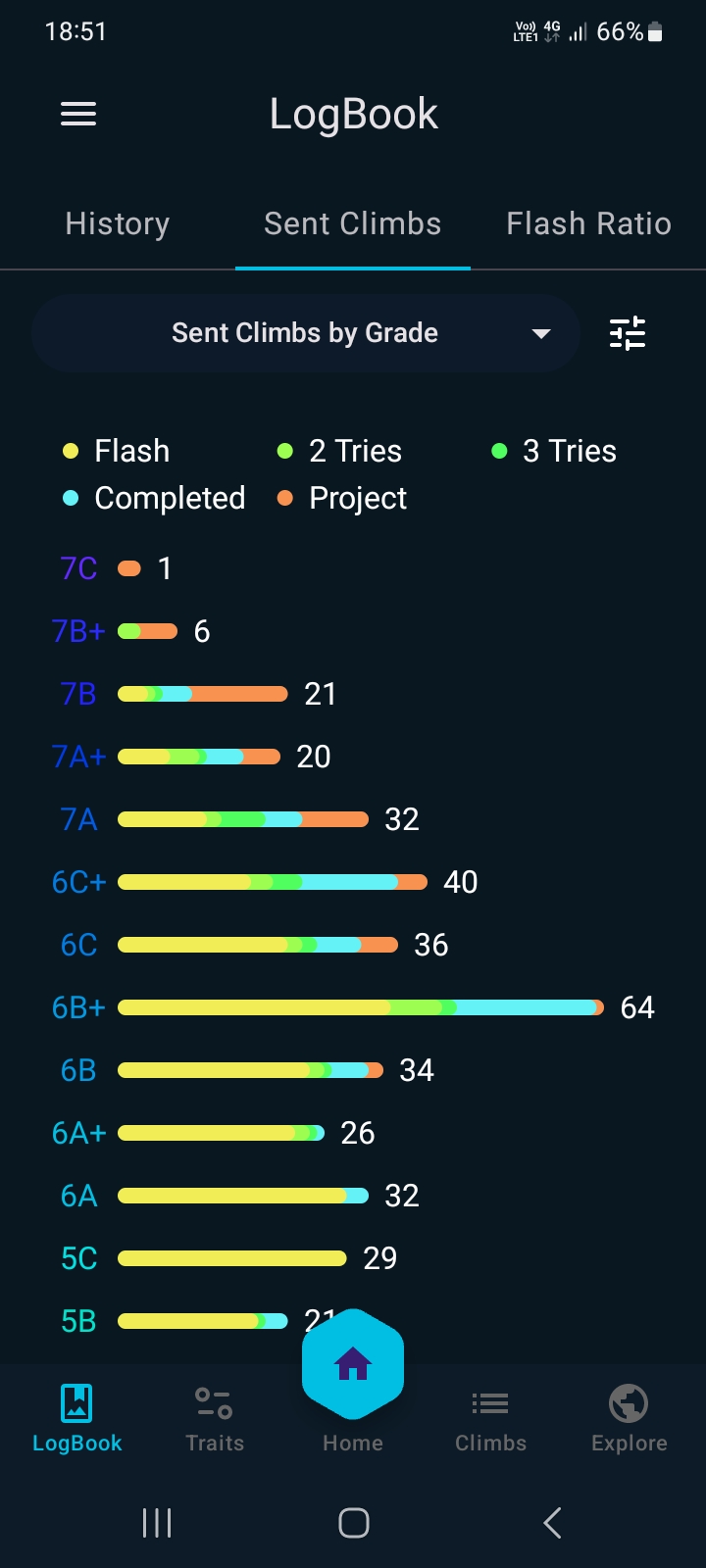Expand the Sent Climbs by Grade dropdown
This screenshot has height=1568, width=706.
click(x=304, y=333)
